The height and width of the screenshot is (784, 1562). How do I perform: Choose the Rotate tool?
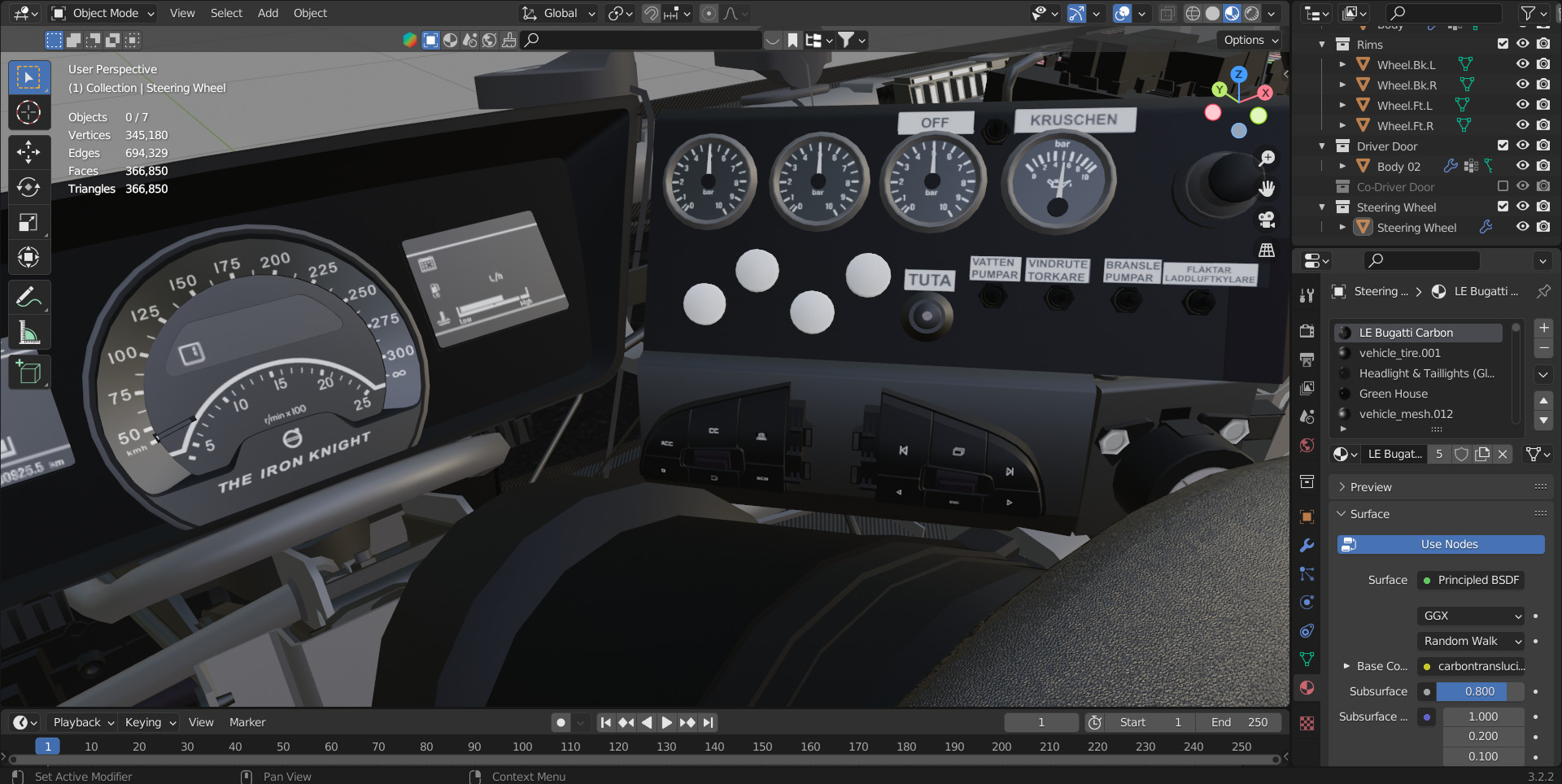coord(28,187)
